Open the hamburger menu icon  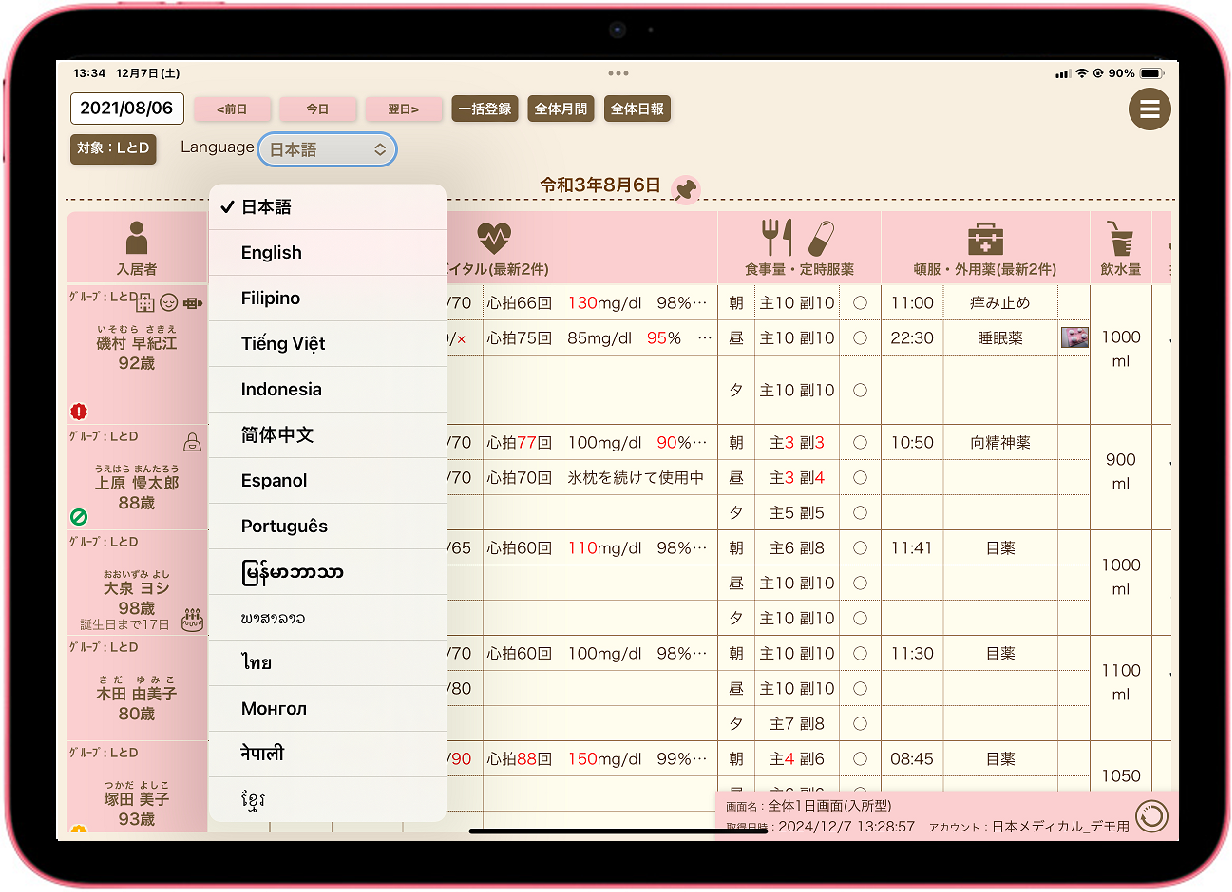pyautogui.click(x=1150, y=110)
